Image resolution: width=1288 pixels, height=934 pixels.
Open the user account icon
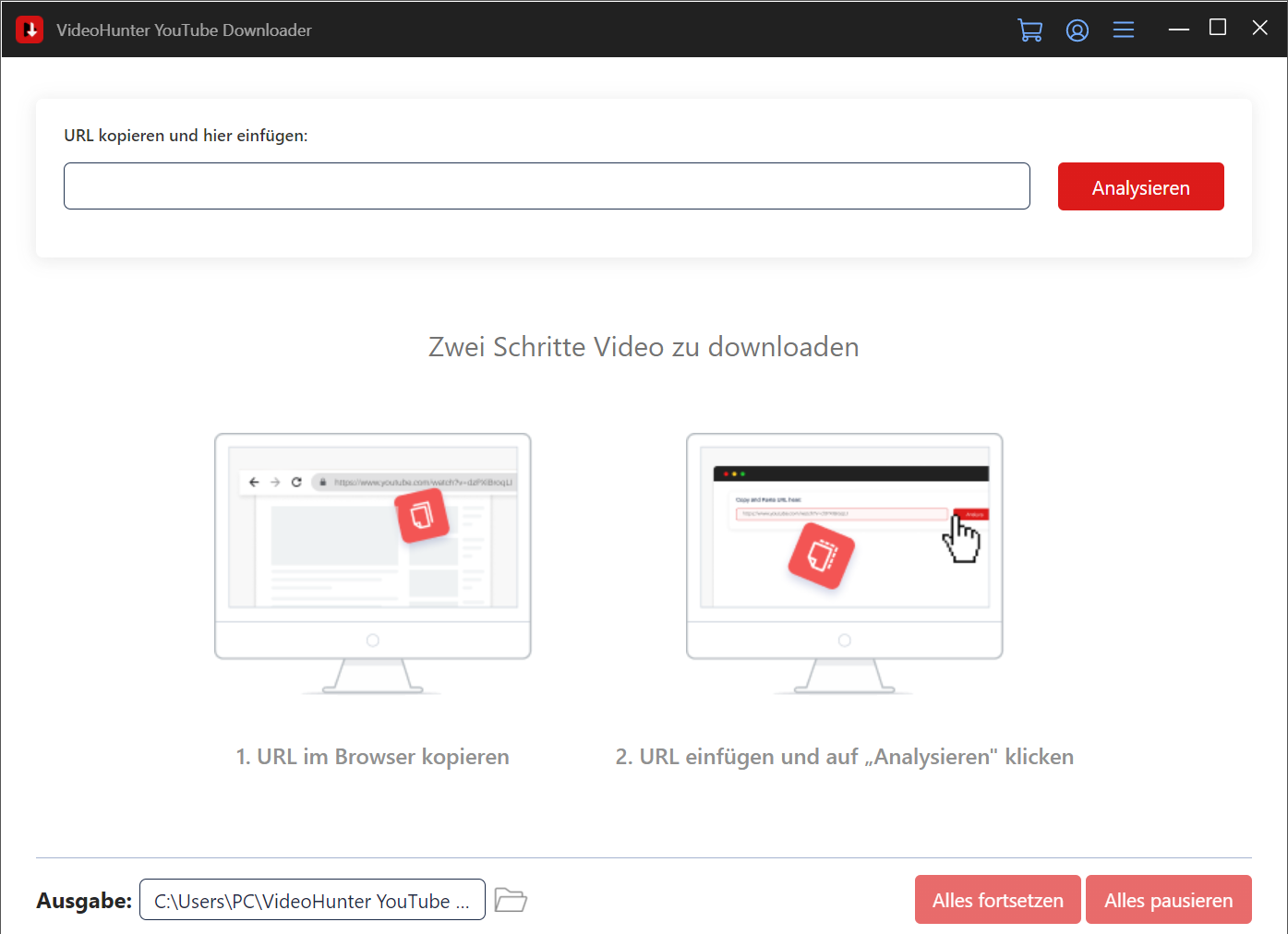(x=1077, y=30)
